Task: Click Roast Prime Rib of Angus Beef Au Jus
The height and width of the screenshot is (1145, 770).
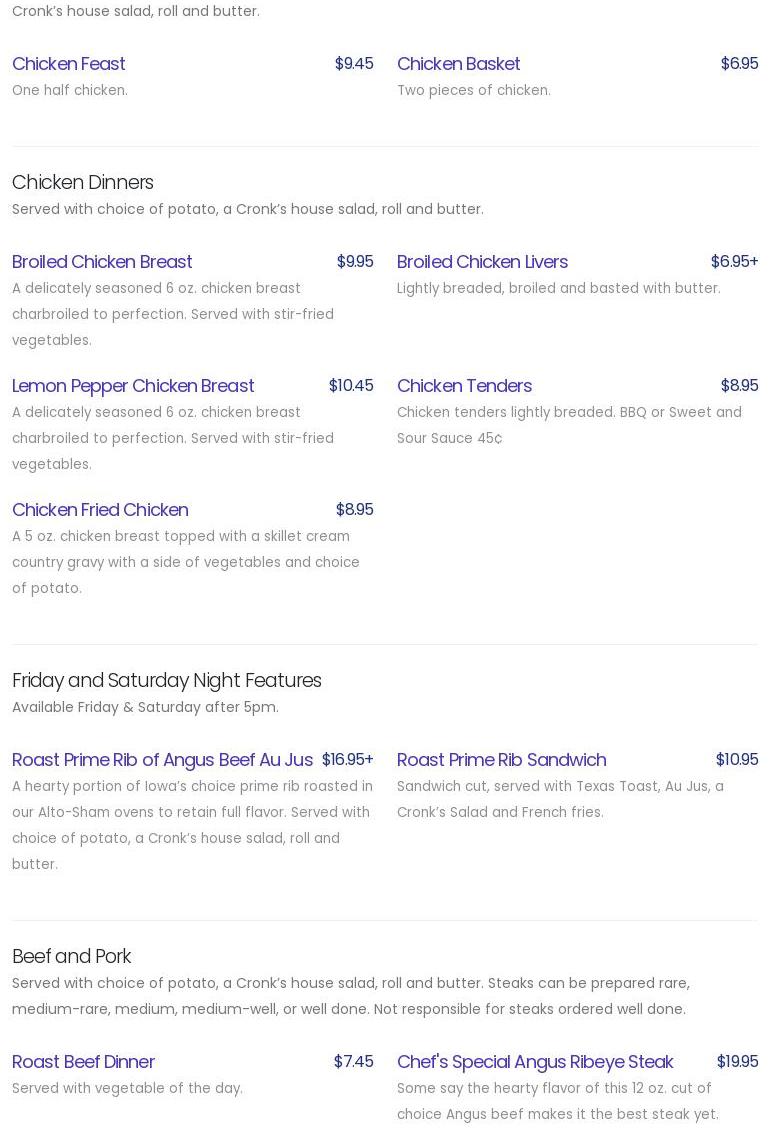Action: point(162,759)
